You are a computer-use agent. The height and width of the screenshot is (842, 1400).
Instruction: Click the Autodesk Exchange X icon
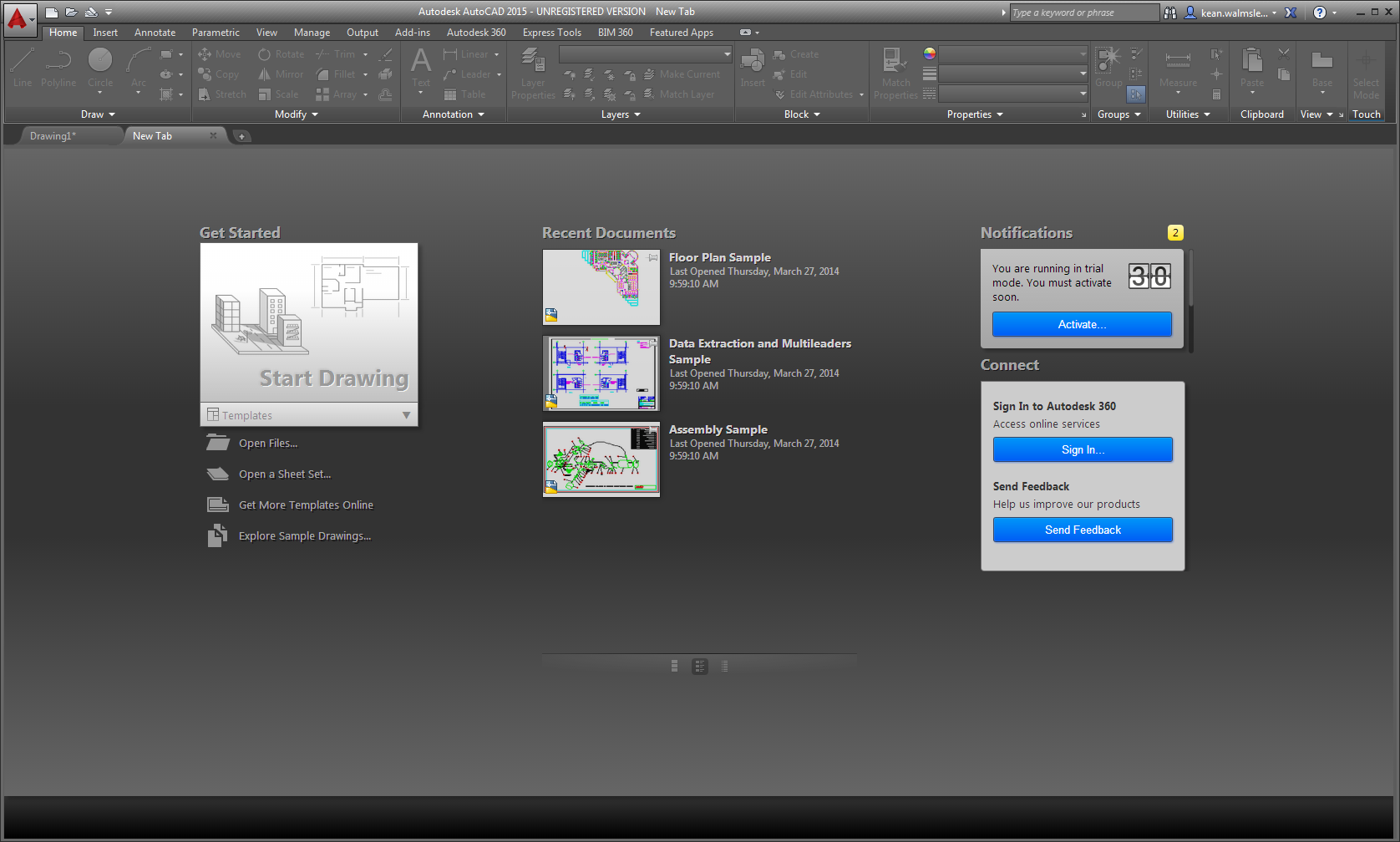(x=1291, y=13)
